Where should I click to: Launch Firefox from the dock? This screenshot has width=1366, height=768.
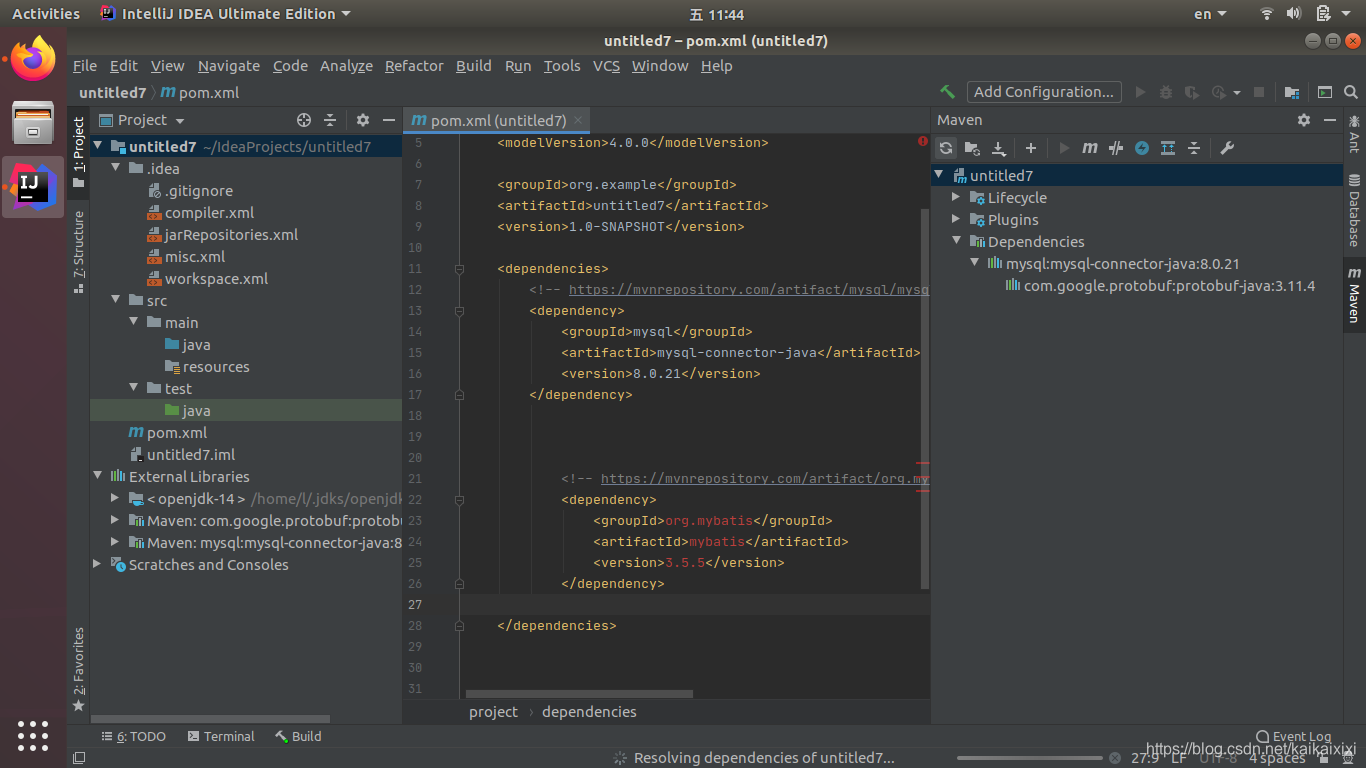click(33, 59)
